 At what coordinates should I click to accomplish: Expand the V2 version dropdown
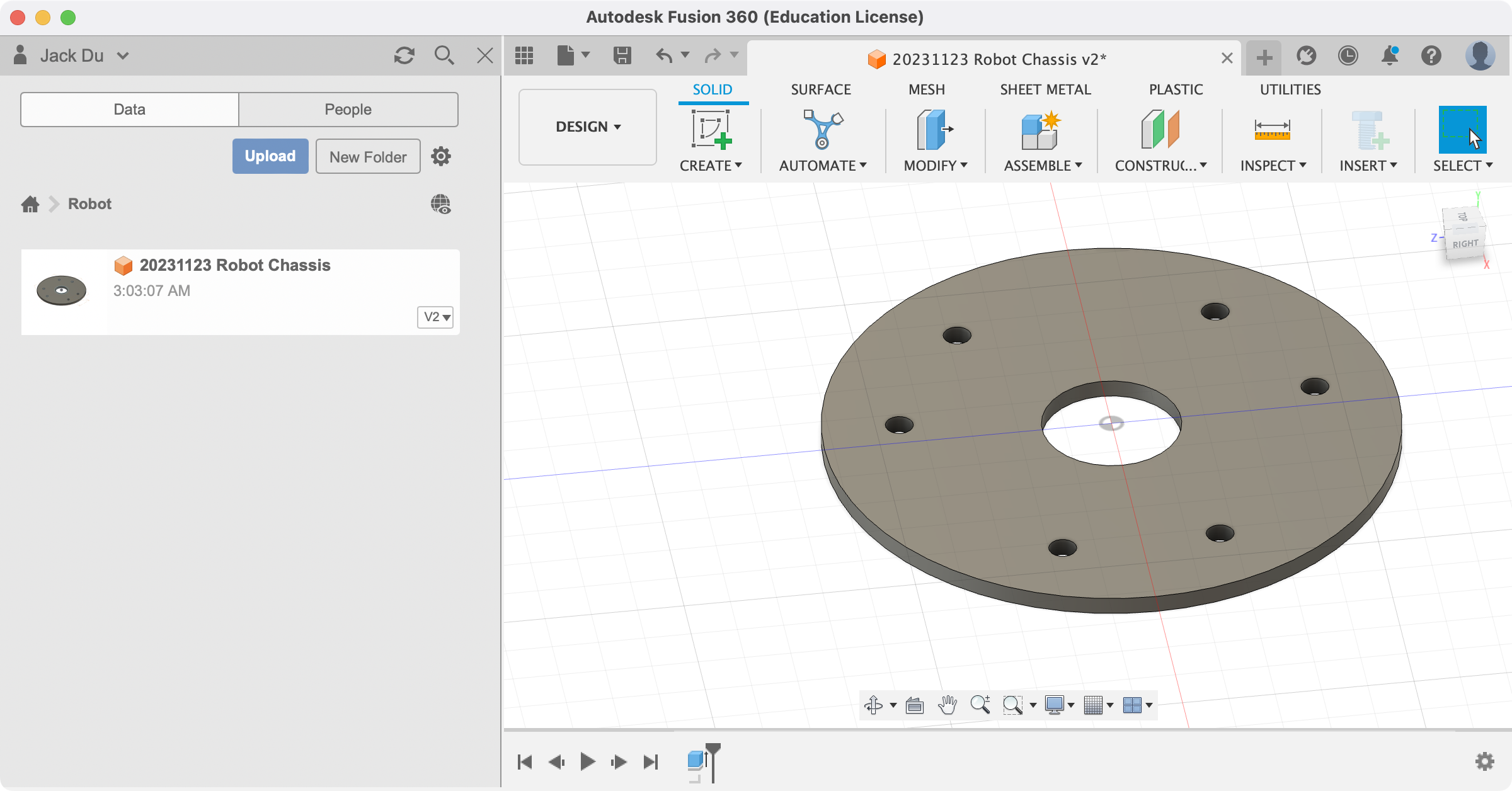coord(435,317)
